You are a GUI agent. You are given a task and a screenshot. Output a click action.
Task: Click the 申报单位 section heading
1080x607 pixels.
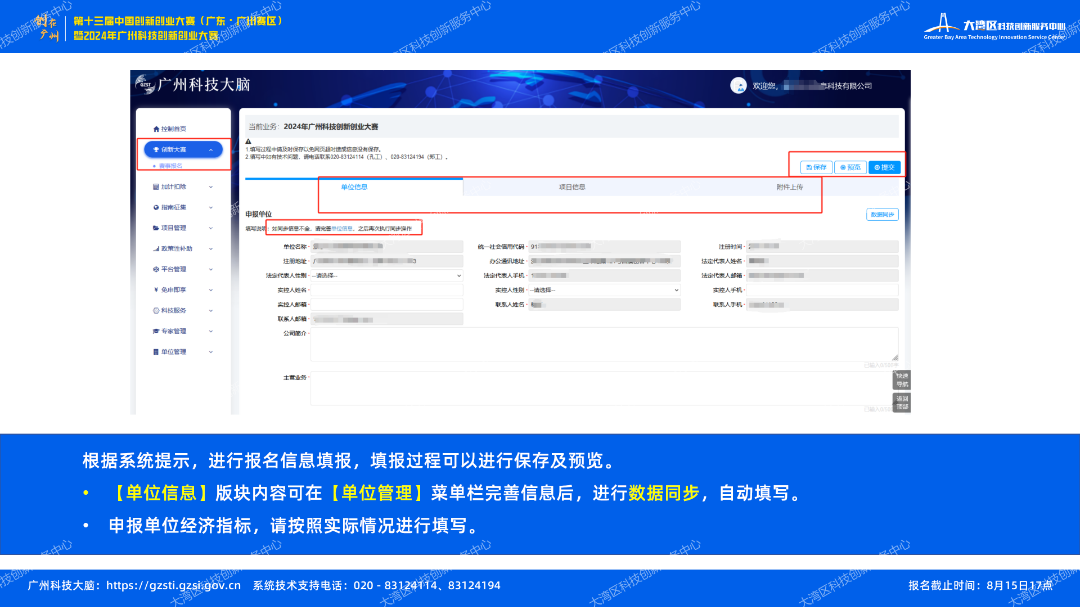pyautogui.click(x=258, y=214)
